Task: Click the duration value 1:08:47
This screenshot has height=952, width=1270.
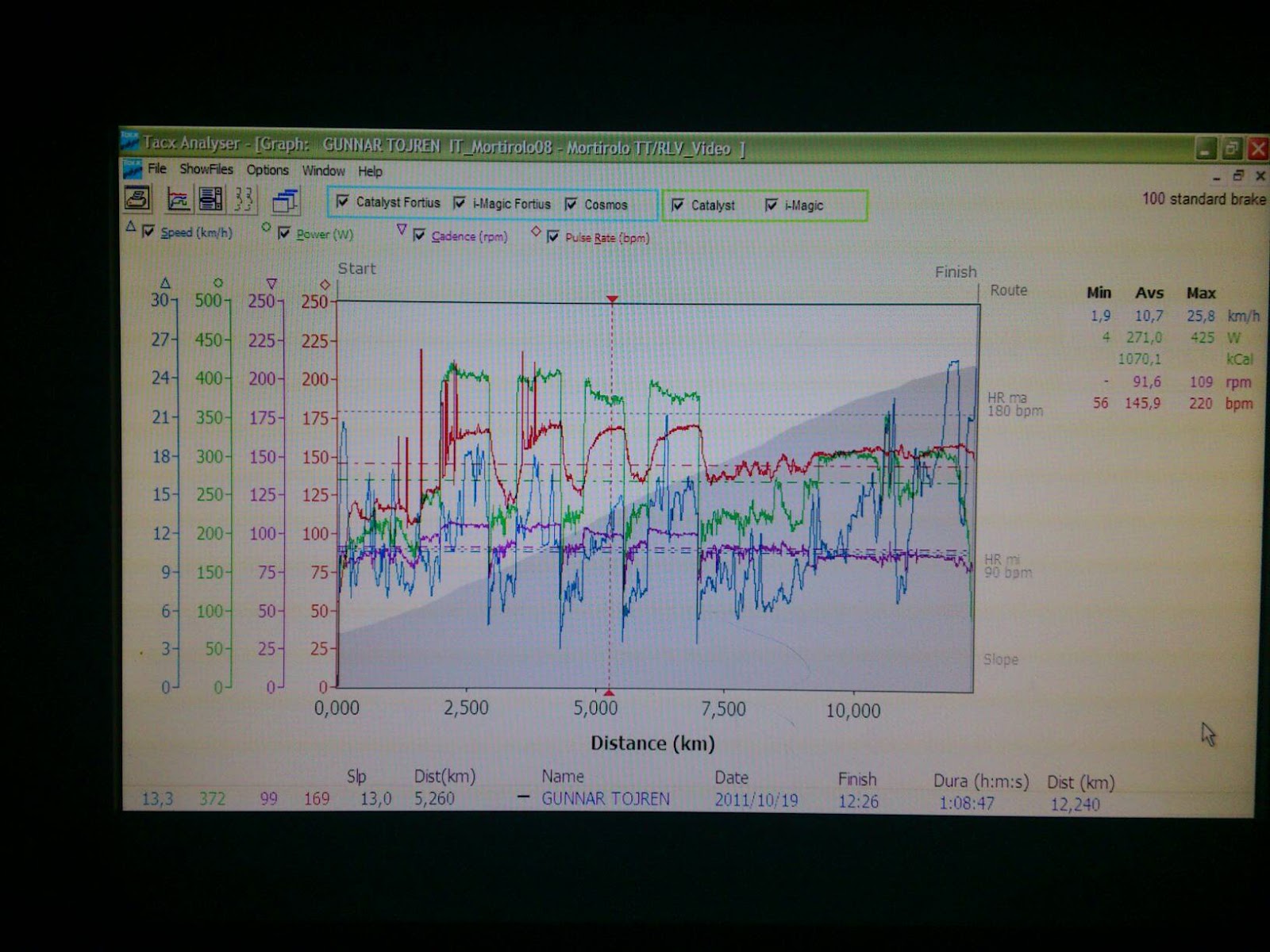Action: [967, 803]
